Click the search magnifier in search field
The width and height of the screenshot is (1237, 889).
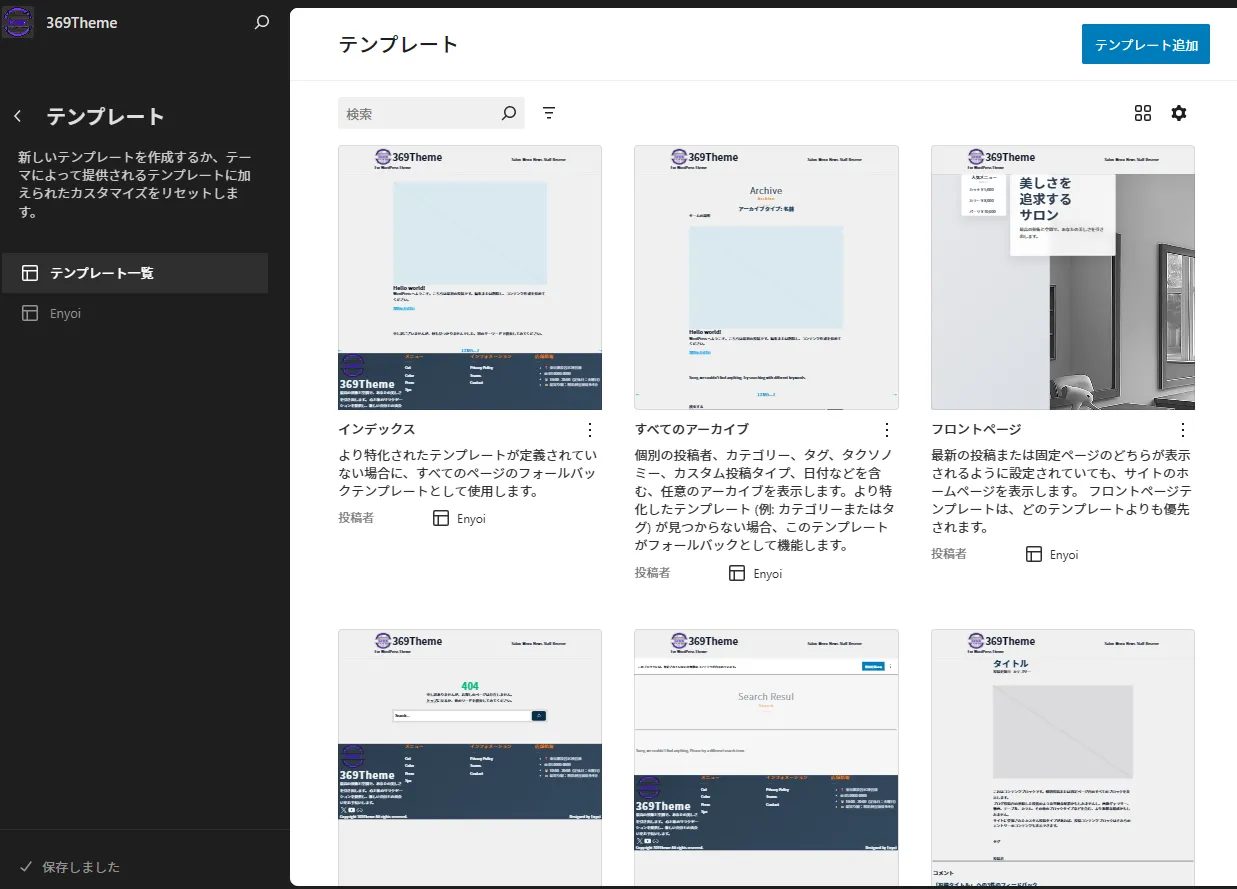(509, 113)
